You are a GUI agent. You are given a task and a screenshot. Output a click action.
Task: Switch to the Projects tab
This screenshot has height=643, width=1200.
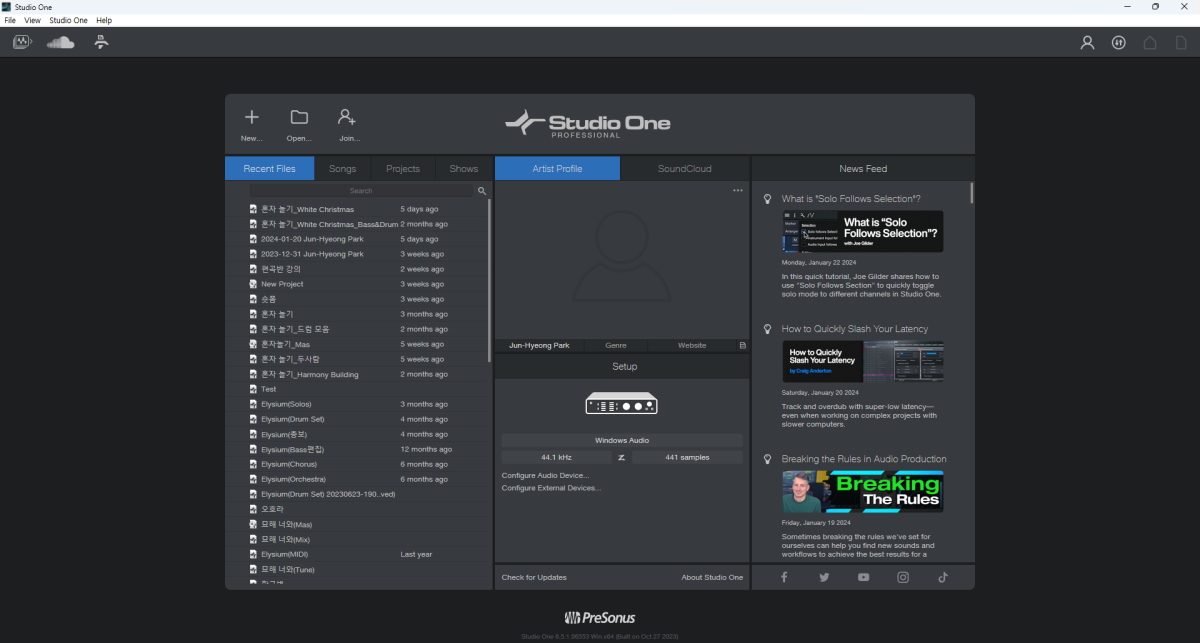coord(403,169)
